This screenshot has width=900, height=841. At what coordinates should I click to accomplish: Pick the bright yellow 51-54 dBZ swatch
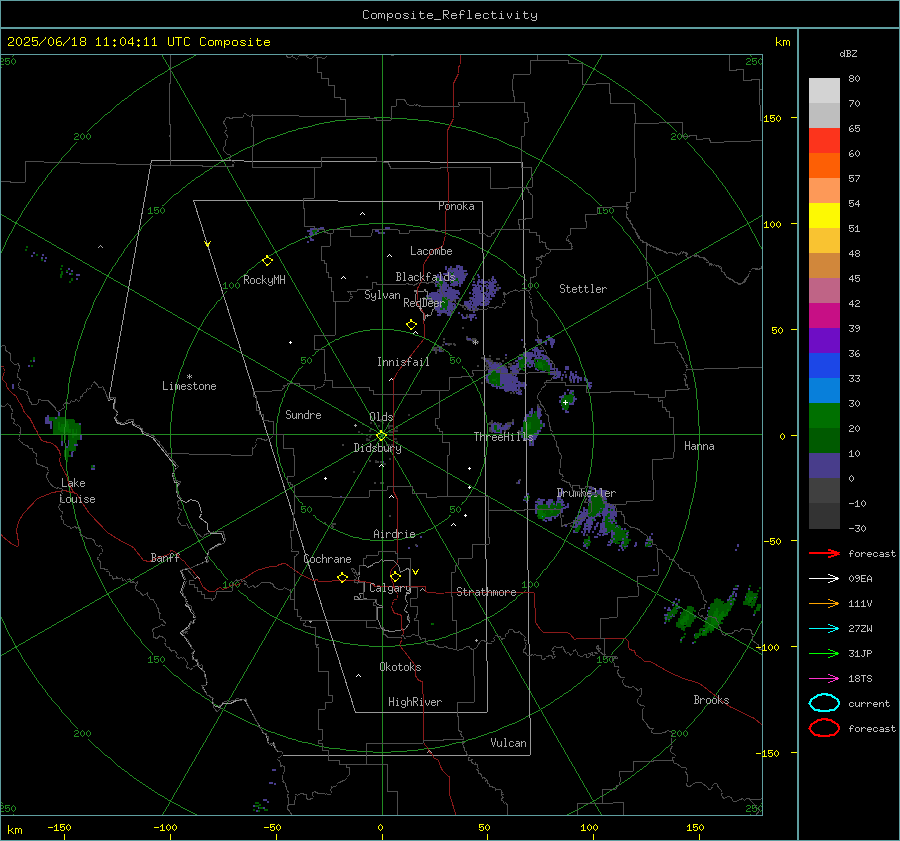pos(824,216)
